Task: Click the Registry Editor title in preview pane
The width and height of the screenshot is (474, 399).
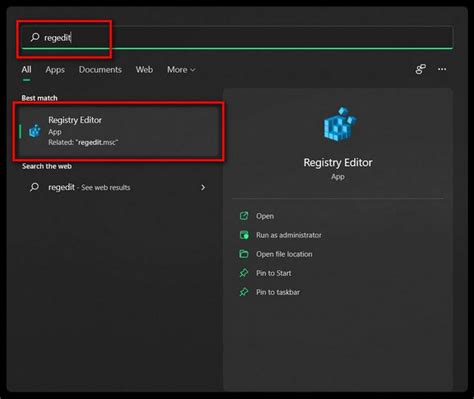Action: (x=338, y=163)
